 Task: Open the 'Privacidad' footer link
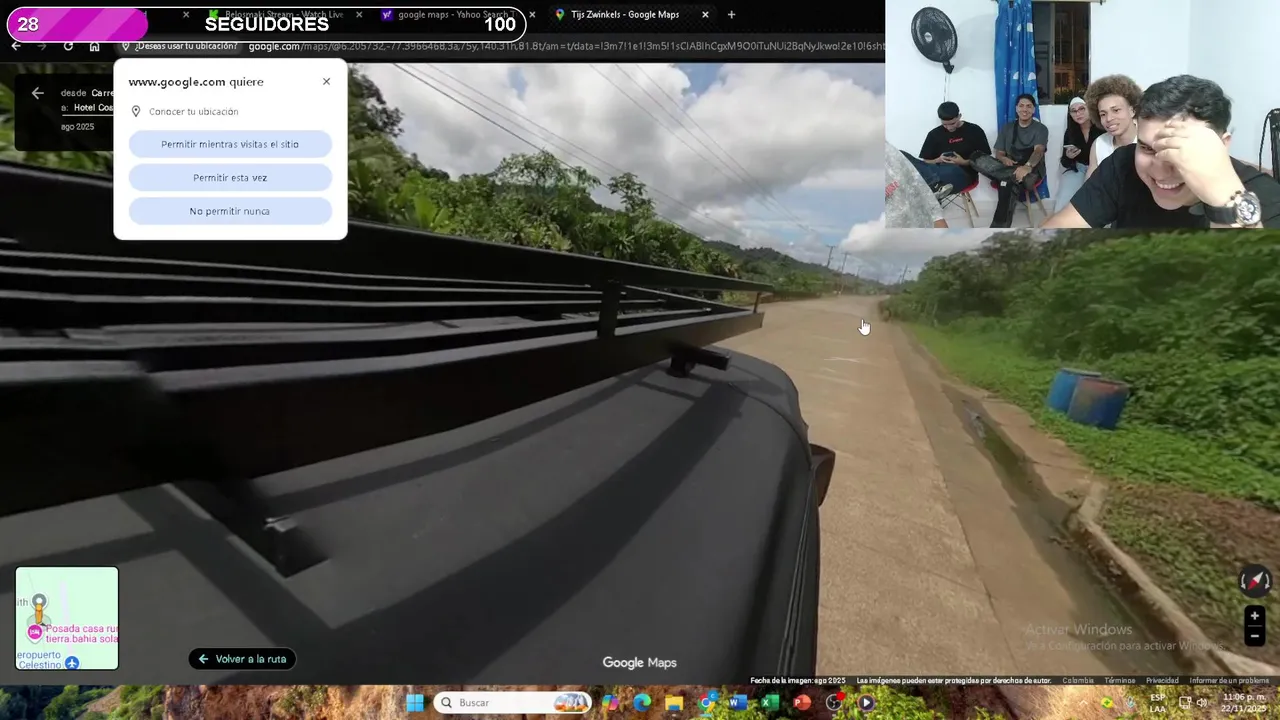pos(1162,681)
